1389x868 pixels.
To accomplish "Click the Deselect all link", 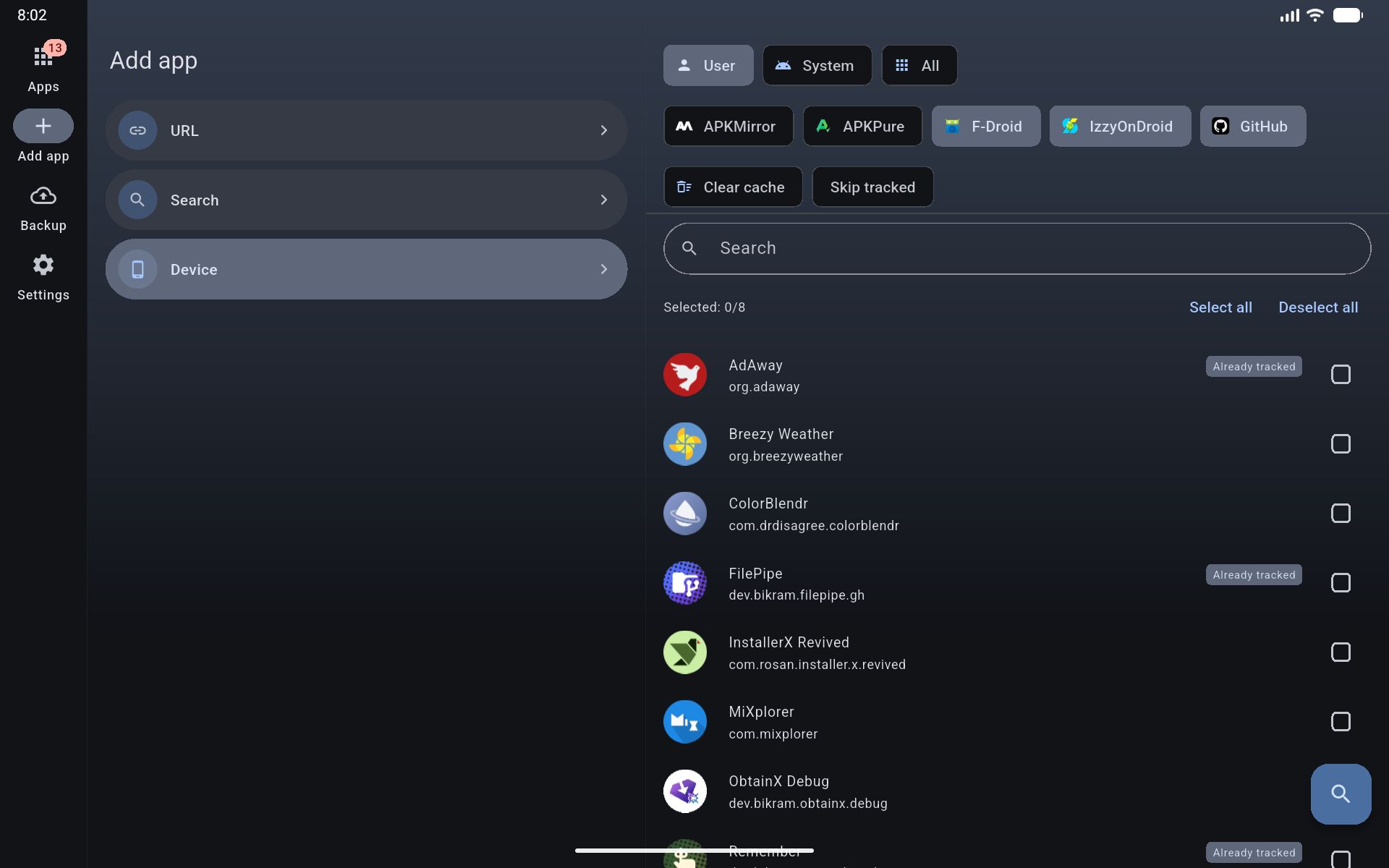I will (1318, 307).
